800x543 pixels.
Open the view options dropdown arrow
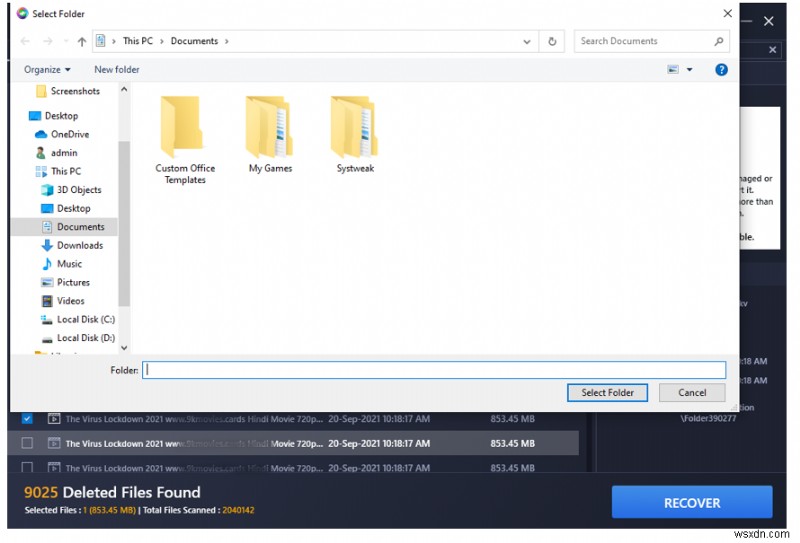[689, 69]
